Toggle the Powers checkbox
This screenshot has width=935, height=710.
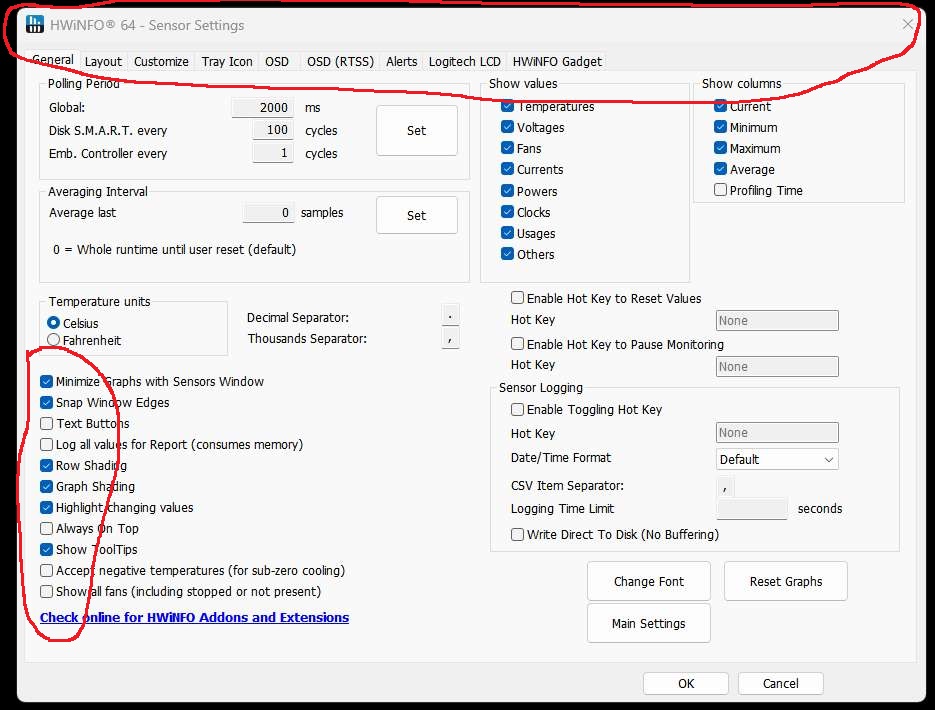click(x=507, y=191)
